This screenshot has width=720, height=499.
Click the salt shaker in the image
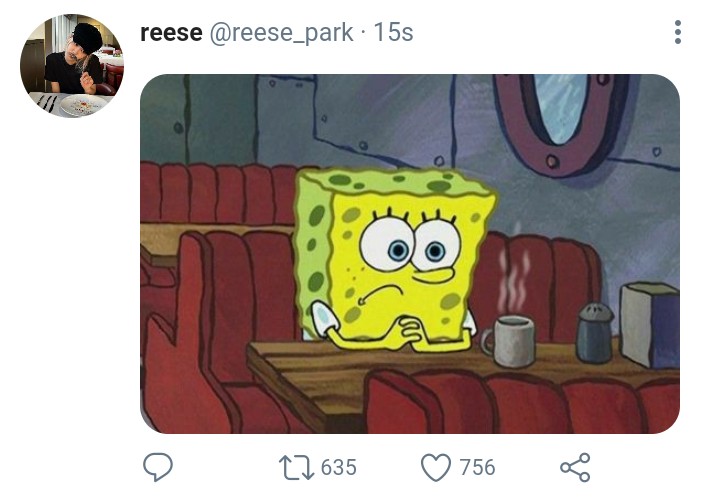595,333
